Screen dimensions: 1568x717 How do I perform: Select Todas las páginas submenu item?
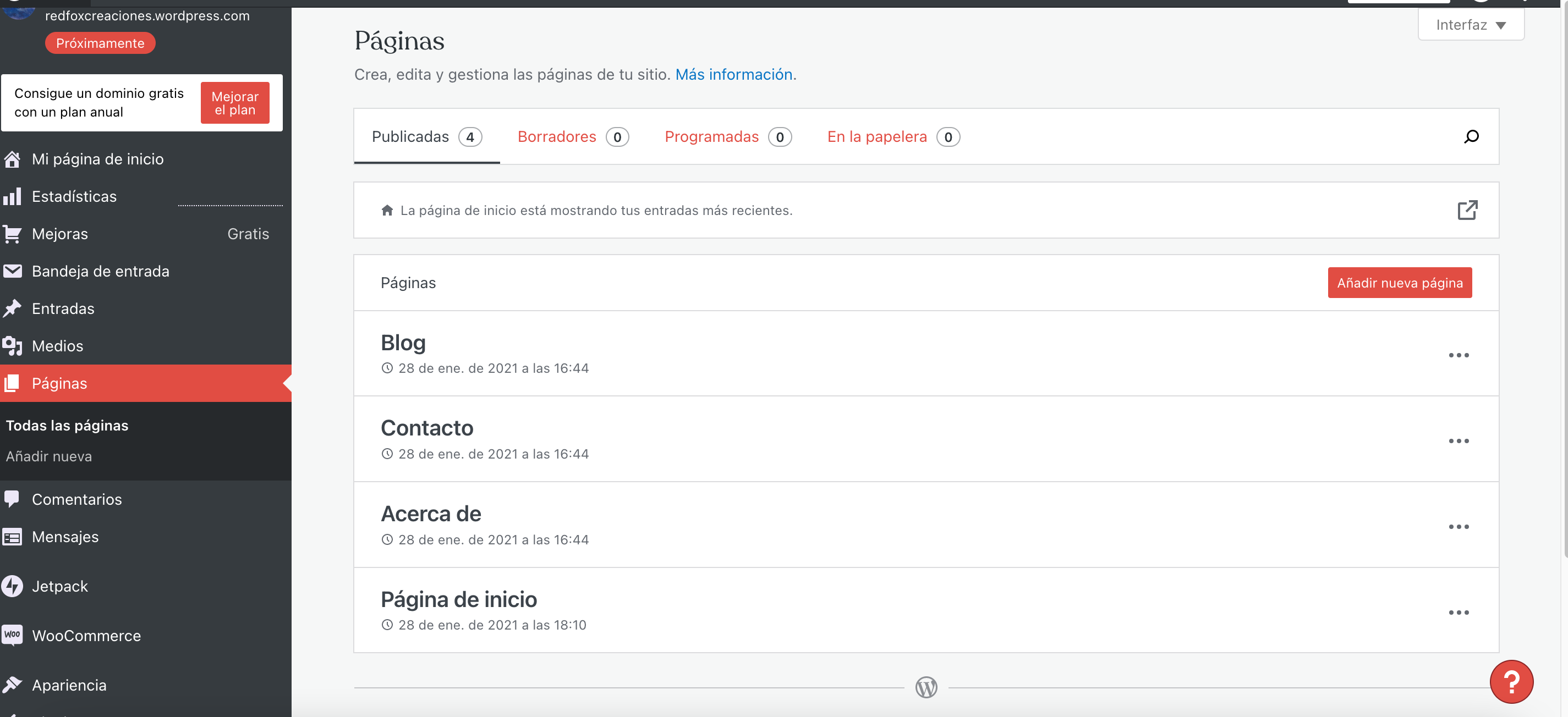click(x=67, y=426)
